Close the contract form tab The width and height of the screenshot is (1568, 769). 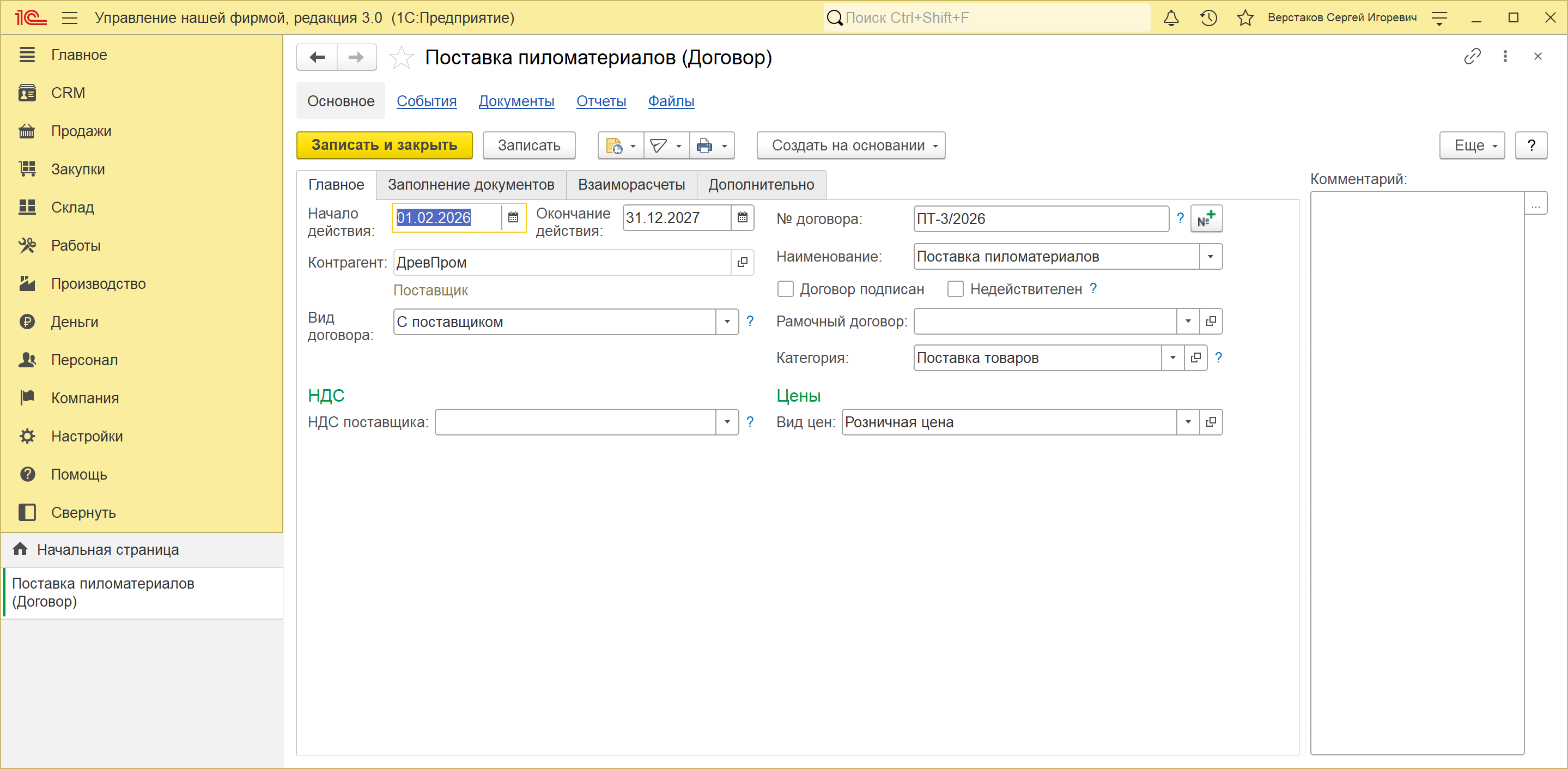[x=1537, y=57]
